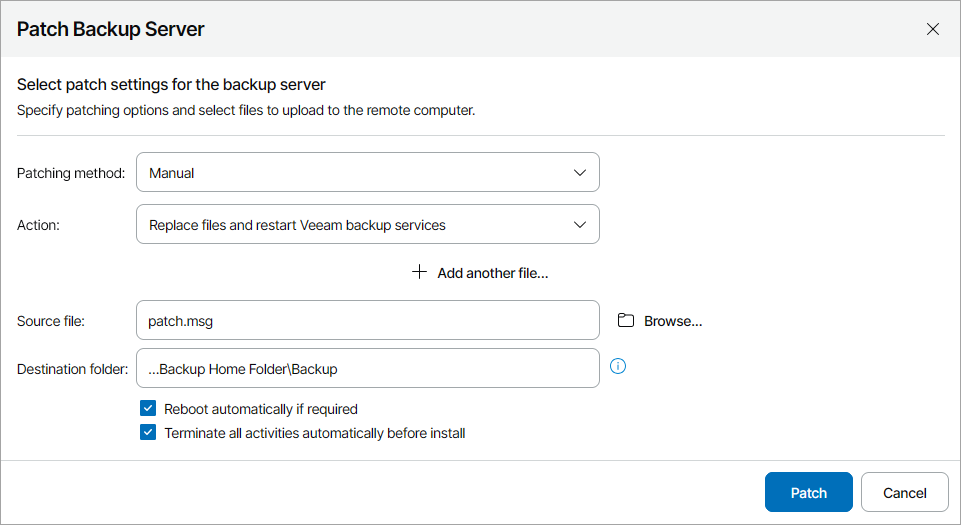Click 'Terminate all activities automatically before install' label
Screen dimensions: 961x525
click(x=314, y=433)
